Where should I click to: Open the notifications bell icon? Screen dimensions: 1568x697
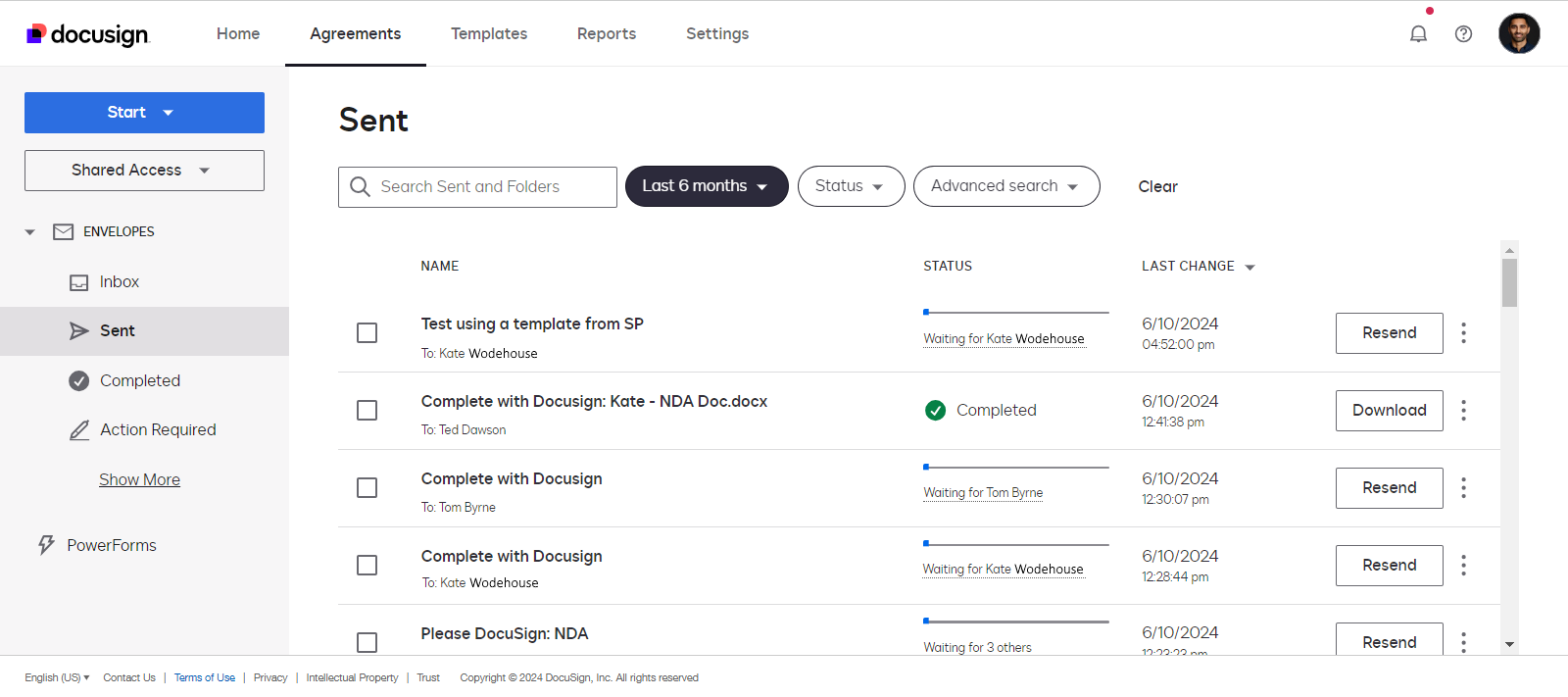point(1418,34)
